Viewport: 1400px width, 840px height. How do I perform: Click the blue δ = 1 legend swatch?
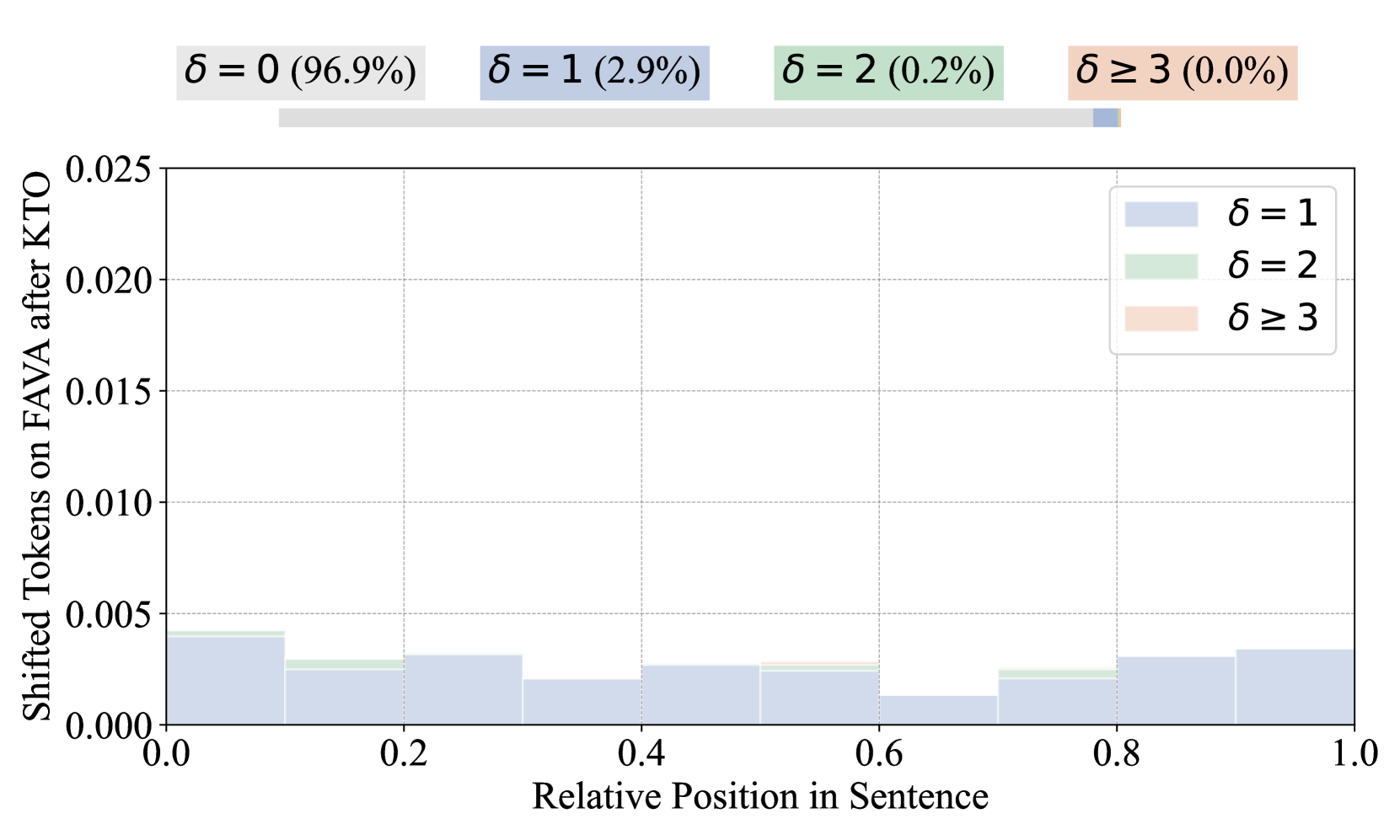pos(1161,214)
